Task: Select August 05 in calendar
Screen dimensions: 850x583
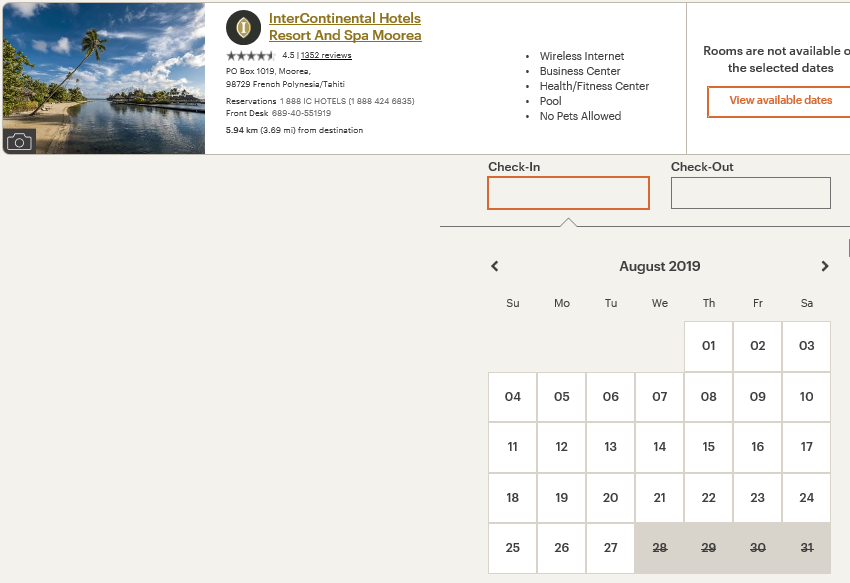Action: click(x=562, y=397)
